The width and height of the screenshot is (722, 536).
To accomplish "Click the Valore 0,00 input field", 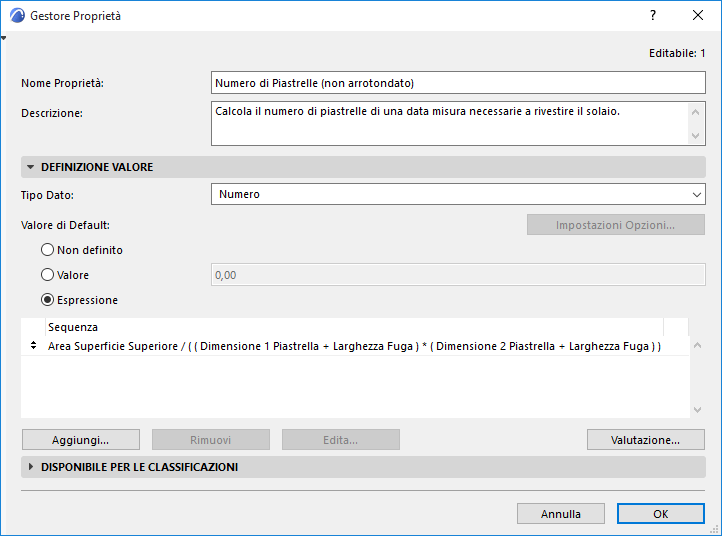I will [458, 275].
